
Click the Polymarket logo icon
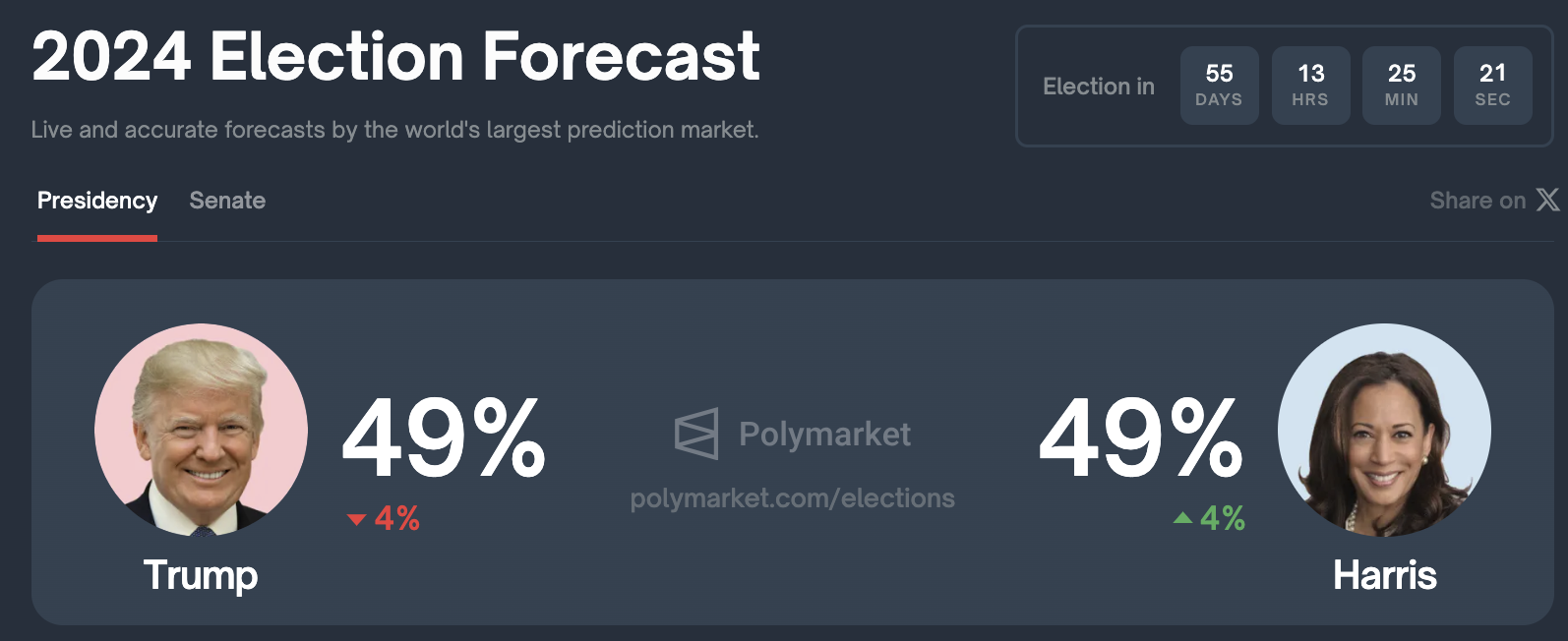click(696, 434)
